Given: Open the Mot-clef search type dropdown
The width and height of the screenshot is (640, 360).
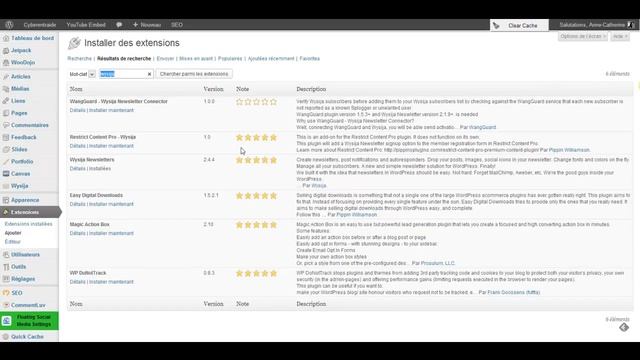Looking at the screenshot, I should (92, 74).
